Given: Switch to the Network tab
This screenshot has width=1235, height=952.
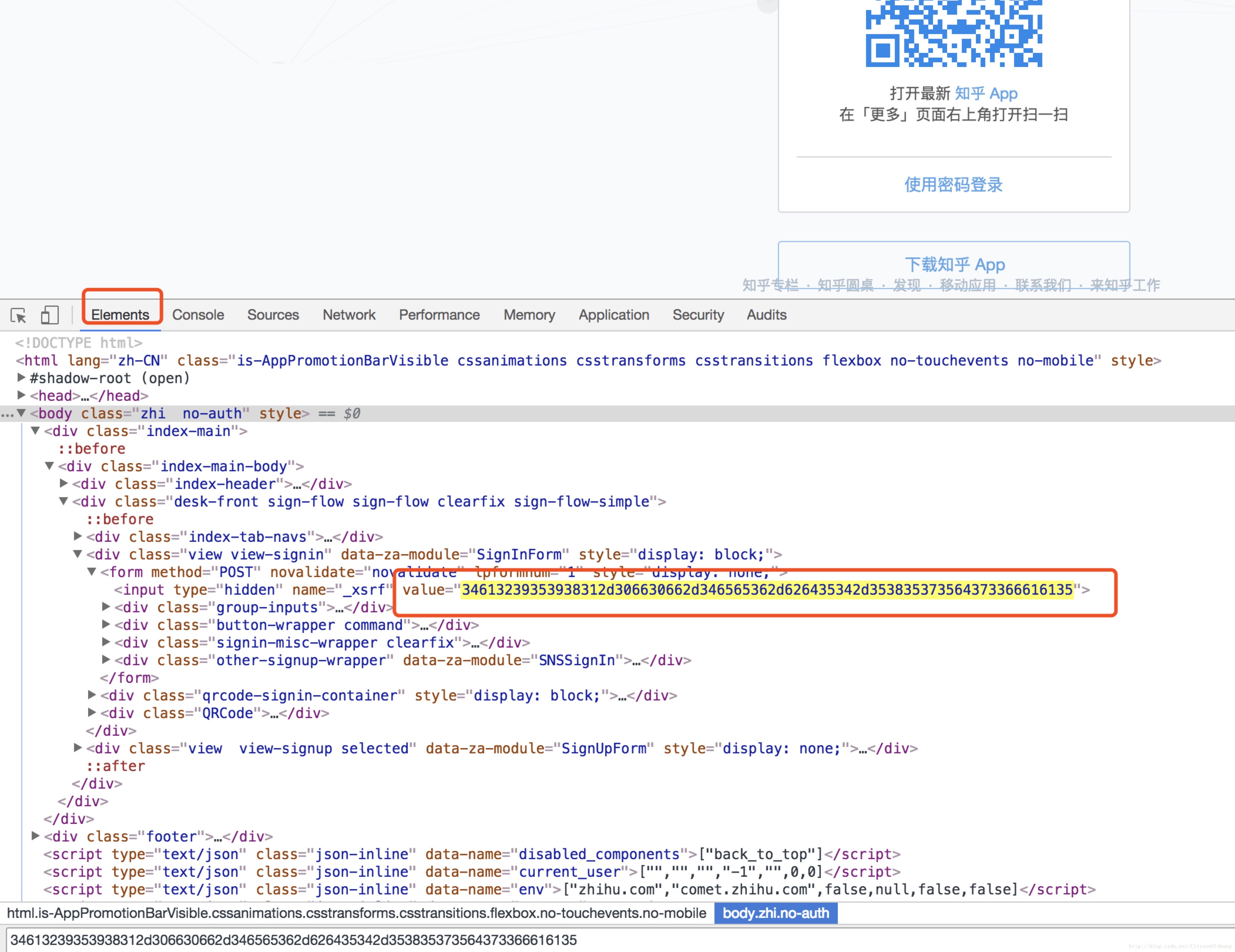Looking at the screenshot, I should tap(349, 315).
